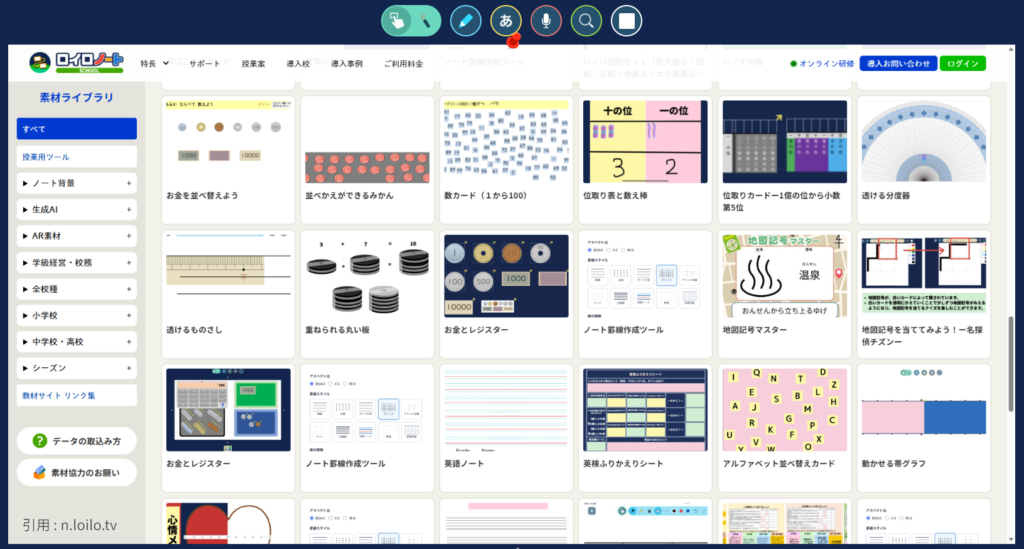Image resolution: width=1024 pixels, height=549 pixels.
Task: Expand the 小学校 category
Action: pyautogui.click(x=77, y=315)
